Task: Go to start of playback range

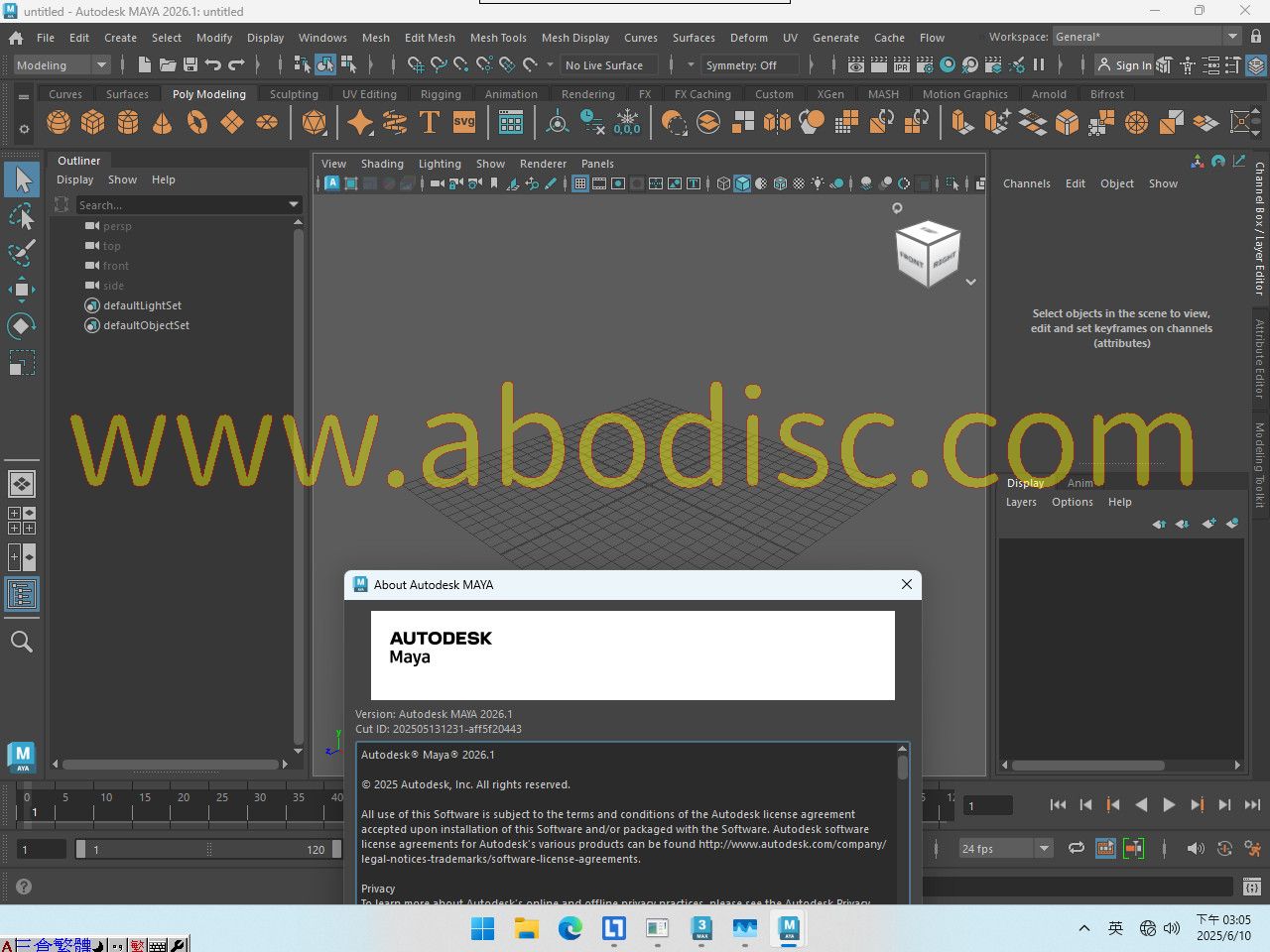Action: (x=1058, y=805)
